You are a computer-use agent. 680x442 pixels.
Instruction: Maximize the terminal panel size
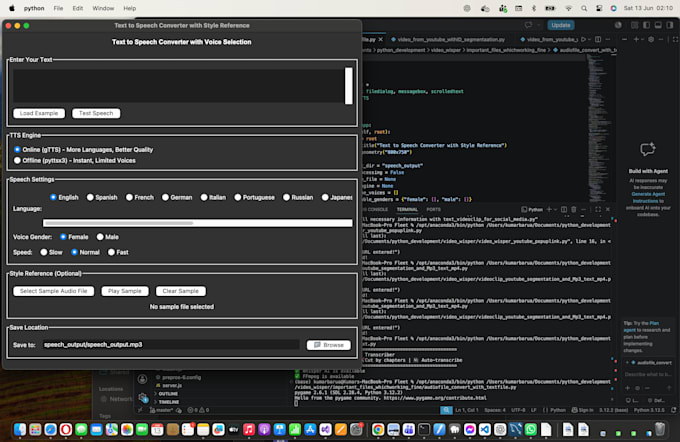[x=598, y=210]
